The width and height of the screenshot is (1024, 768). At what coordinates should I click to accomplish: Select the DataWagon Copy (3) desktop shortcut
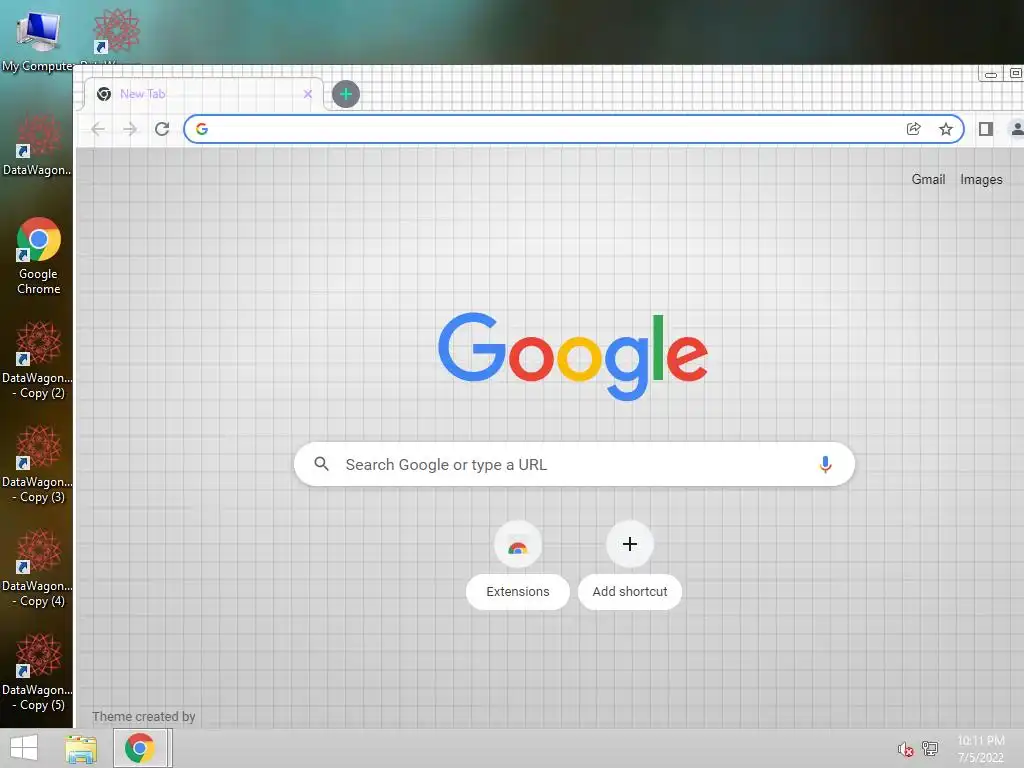click(38, 464)
